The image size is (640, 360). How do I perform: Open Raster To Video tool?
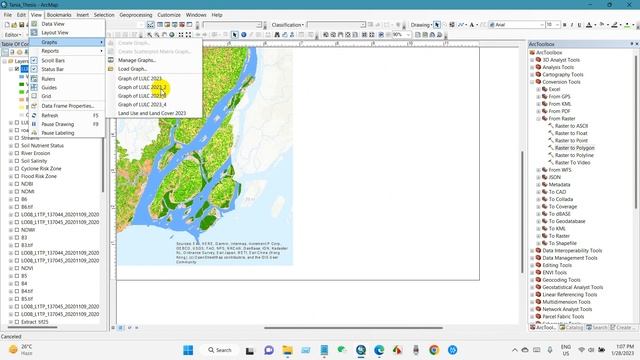point(572,163)
